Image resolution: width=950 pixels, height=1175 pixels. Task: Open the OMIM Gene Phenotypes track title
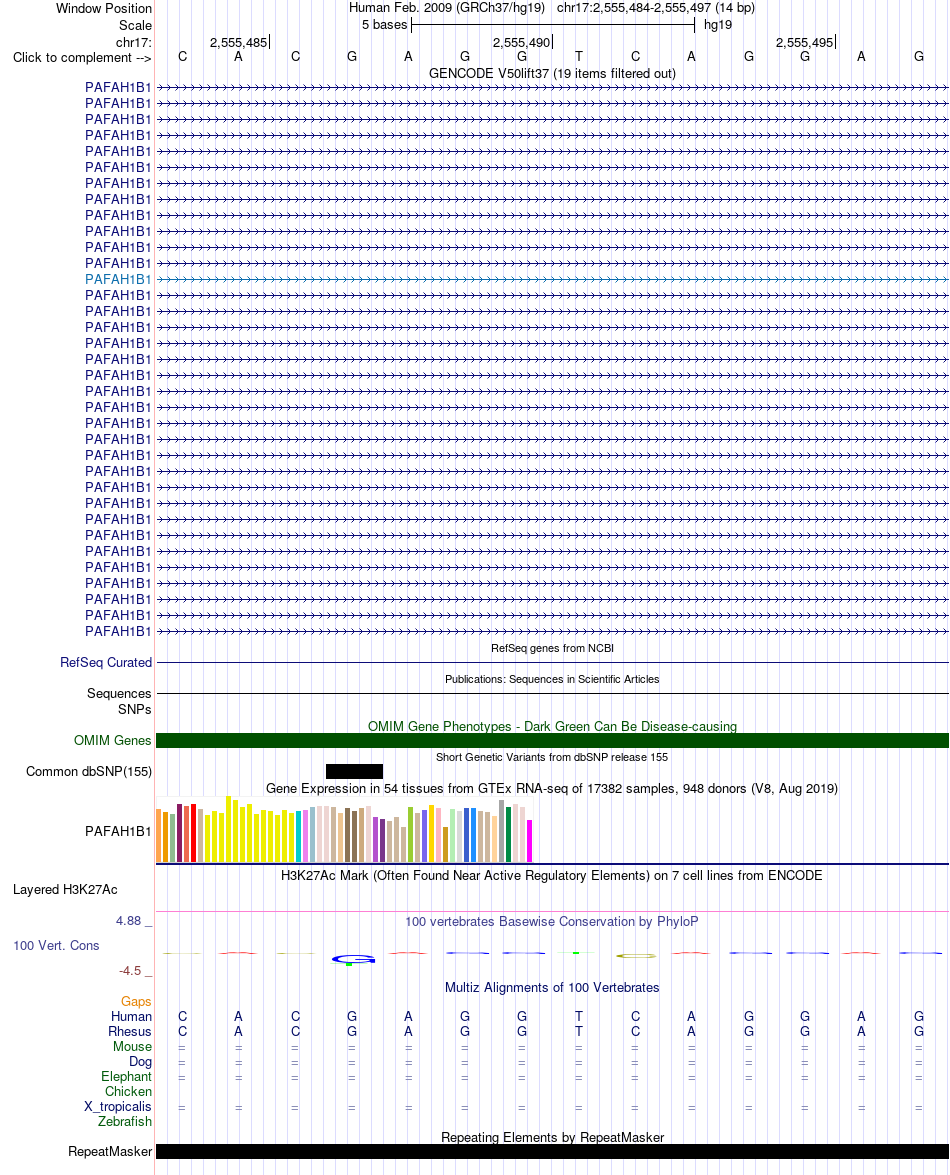(552, 726)
